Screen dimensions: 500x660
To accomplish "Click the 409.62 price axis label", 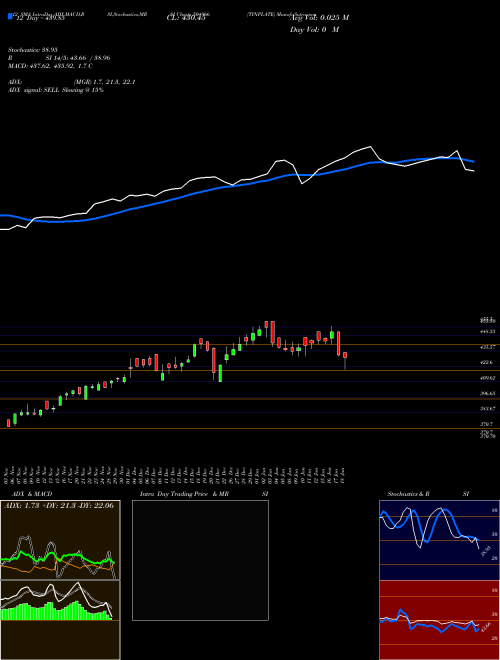I will [x=488, y=378].
